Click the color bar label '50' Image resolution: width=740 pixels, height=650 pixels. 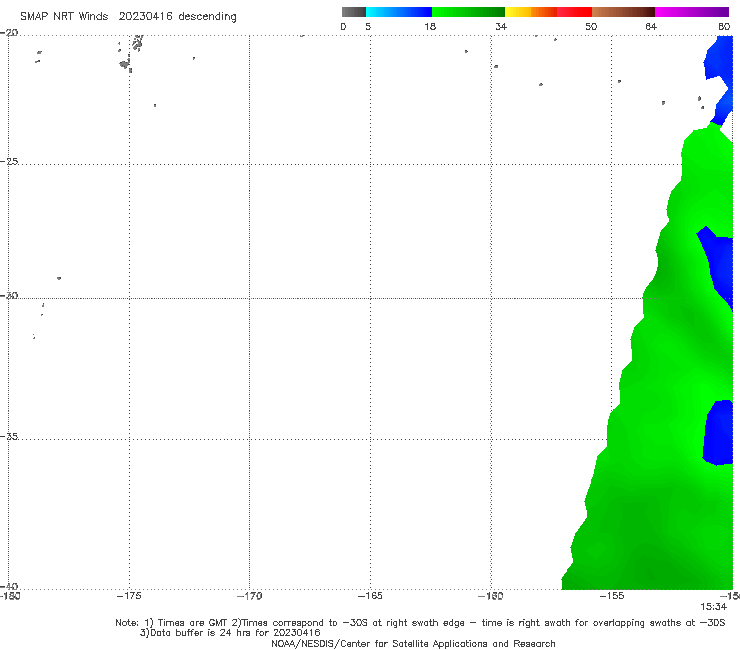point(591,26)
